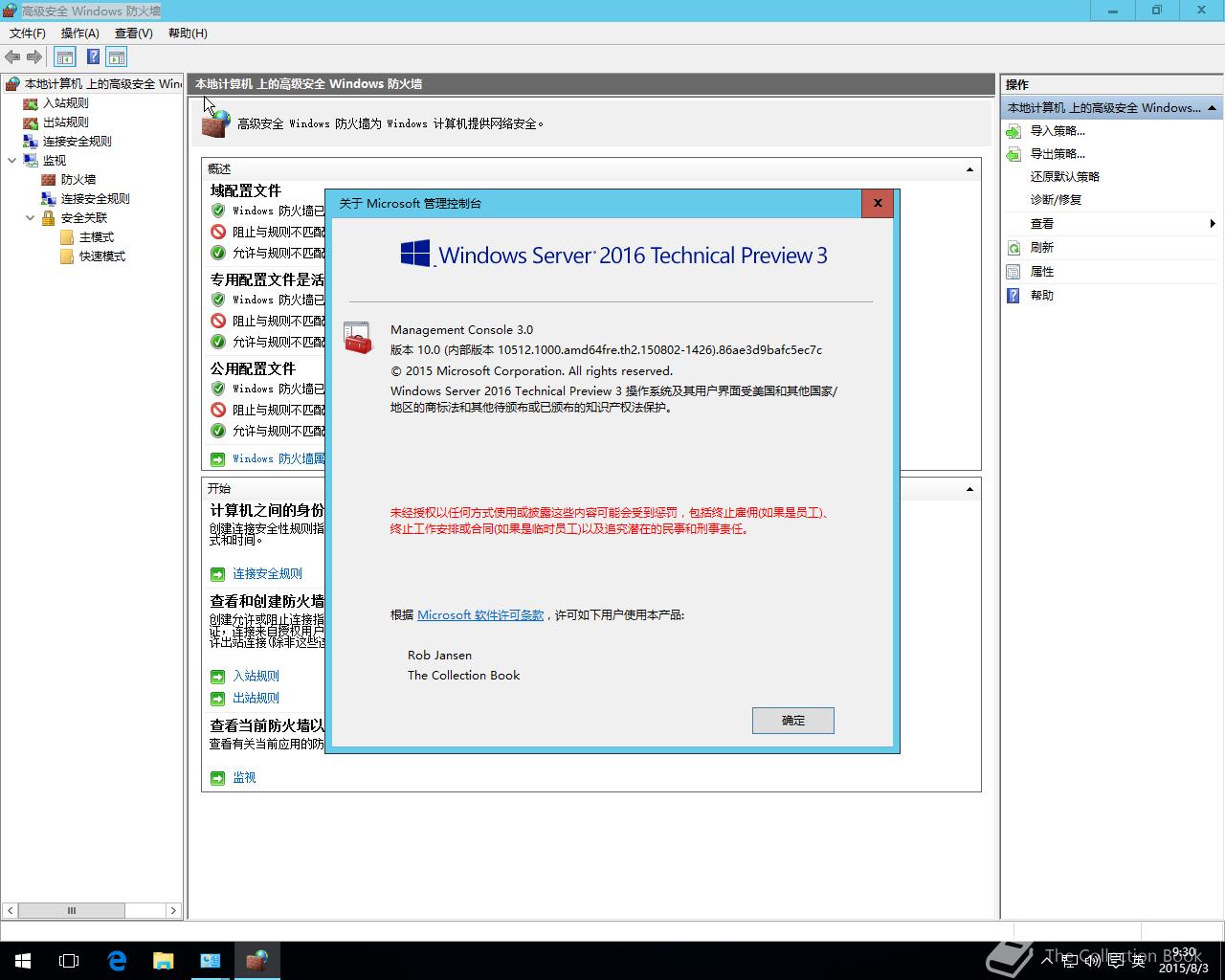Image resolution: width=1225 pixels, height=980 pixels.
Task: Select the root 本地计算机 tree node
Action: pos(102,84)
